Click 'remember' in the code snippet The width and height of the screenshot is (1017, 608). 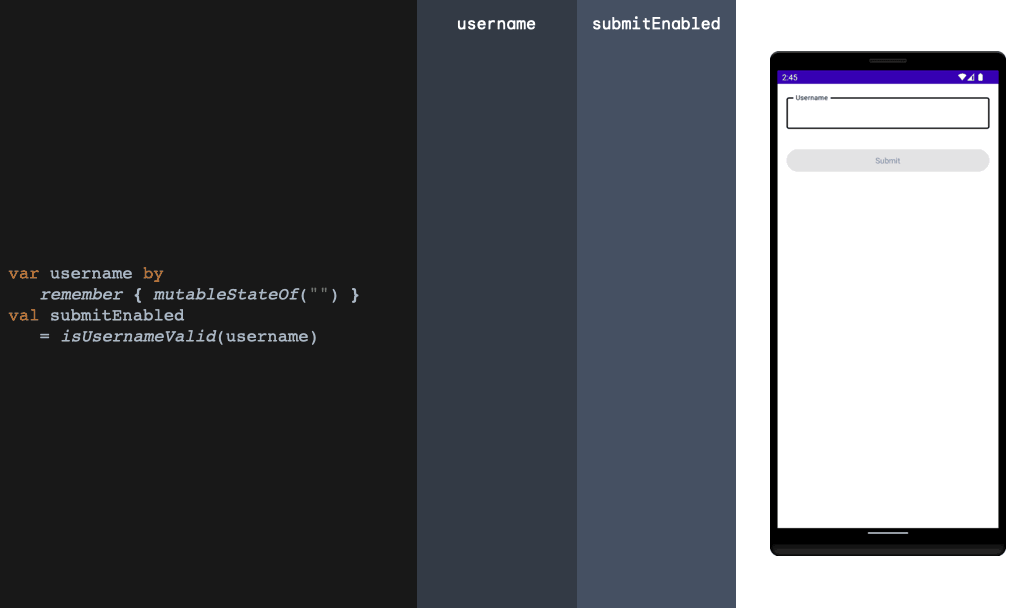click(x=83, y=295)
